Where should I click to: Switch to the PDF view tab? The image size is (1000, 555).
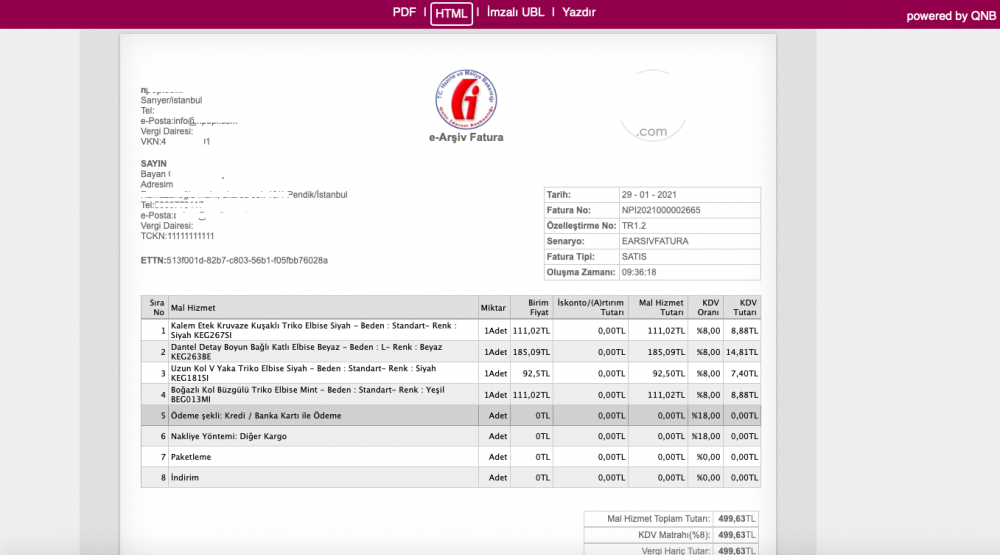tap(404, 12)
